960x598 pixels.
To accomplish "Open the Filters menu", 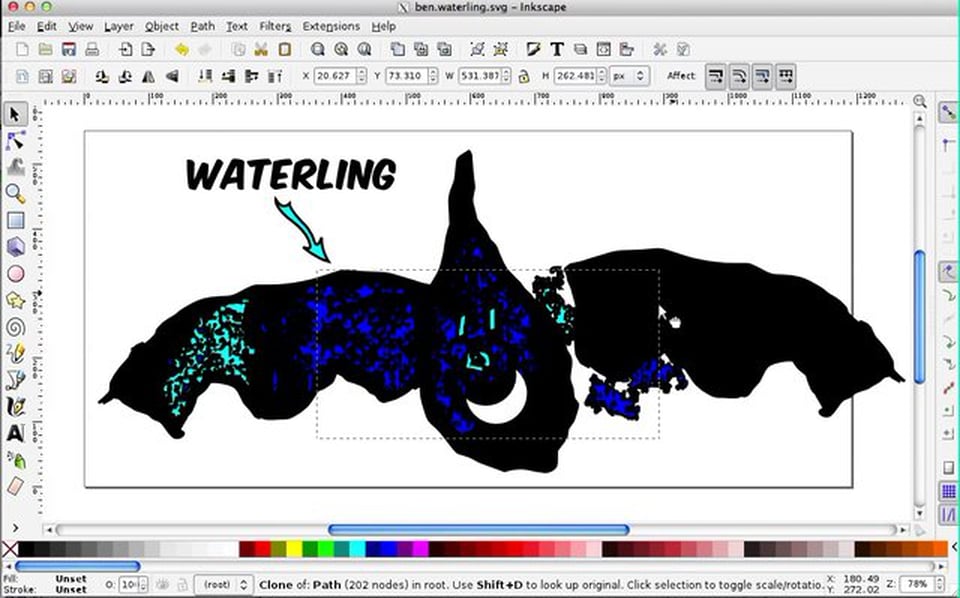I will coord(274,26).
